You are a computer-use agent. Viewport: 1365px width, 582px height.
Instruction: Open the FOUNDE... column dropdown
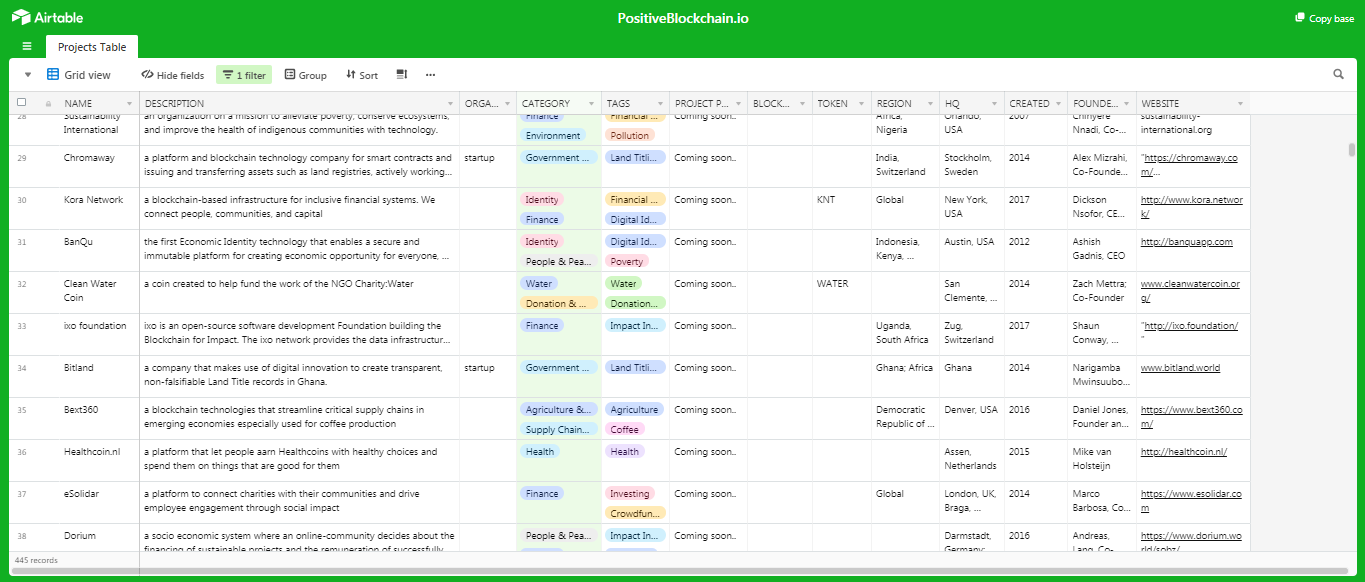(x=1126, y=104)
